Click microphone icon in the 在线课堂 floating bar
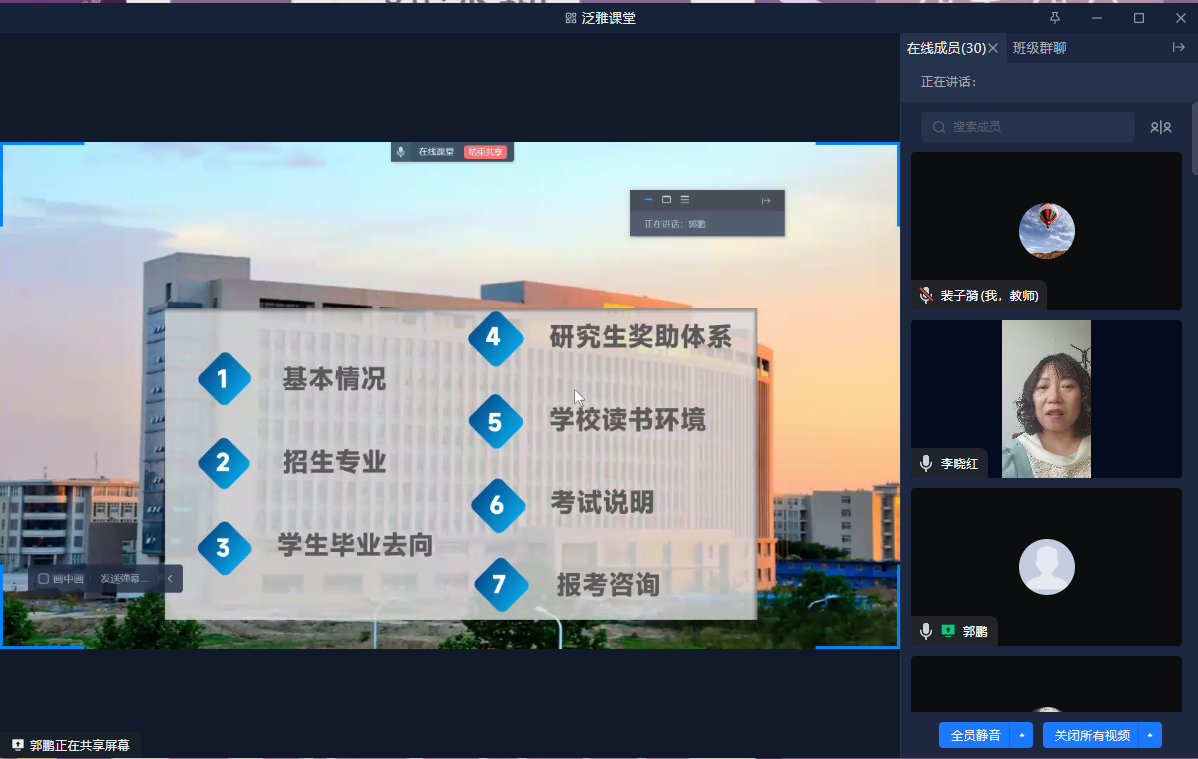The width and height of the screenshot is (1198, 759). tap(401, 152)
